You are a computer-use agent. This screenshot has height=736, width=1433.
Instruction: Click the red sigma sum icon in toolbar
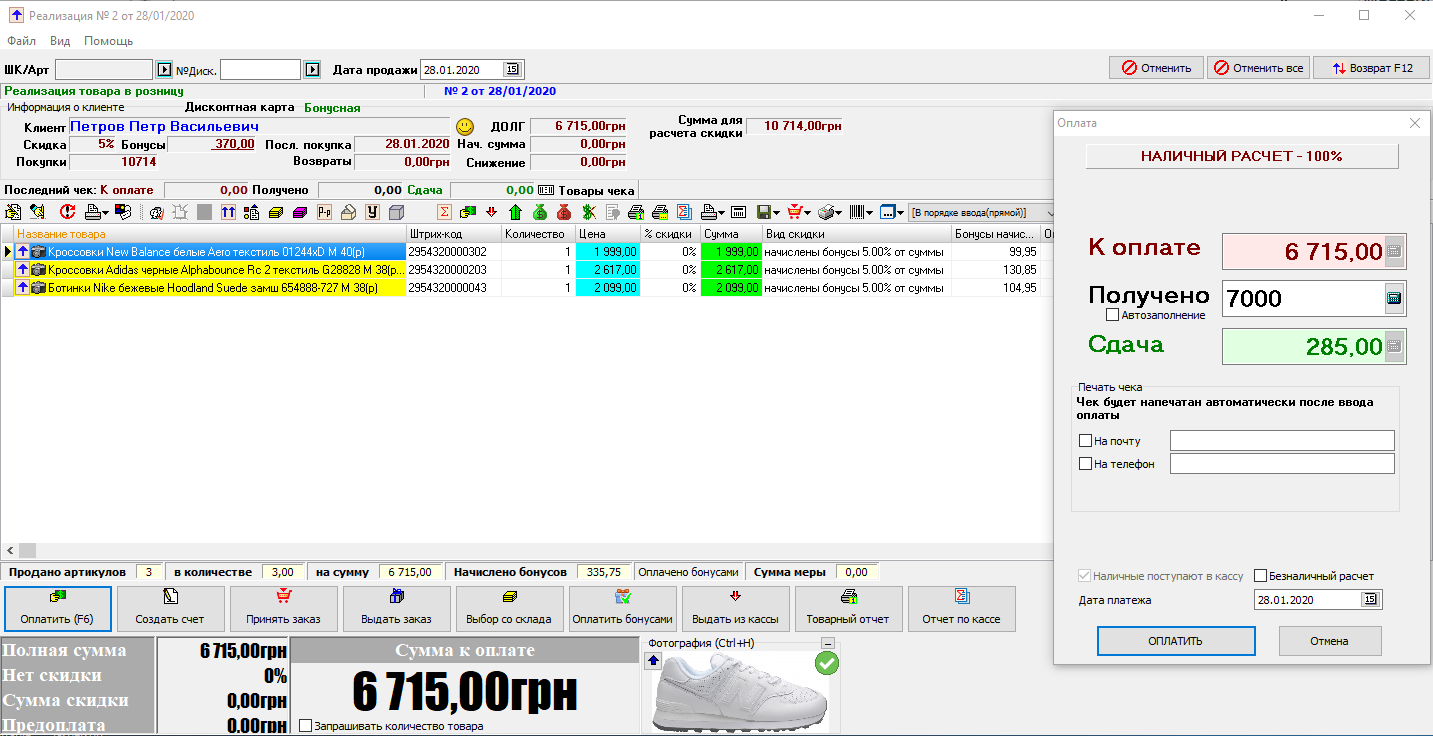[x=444, y=212]
